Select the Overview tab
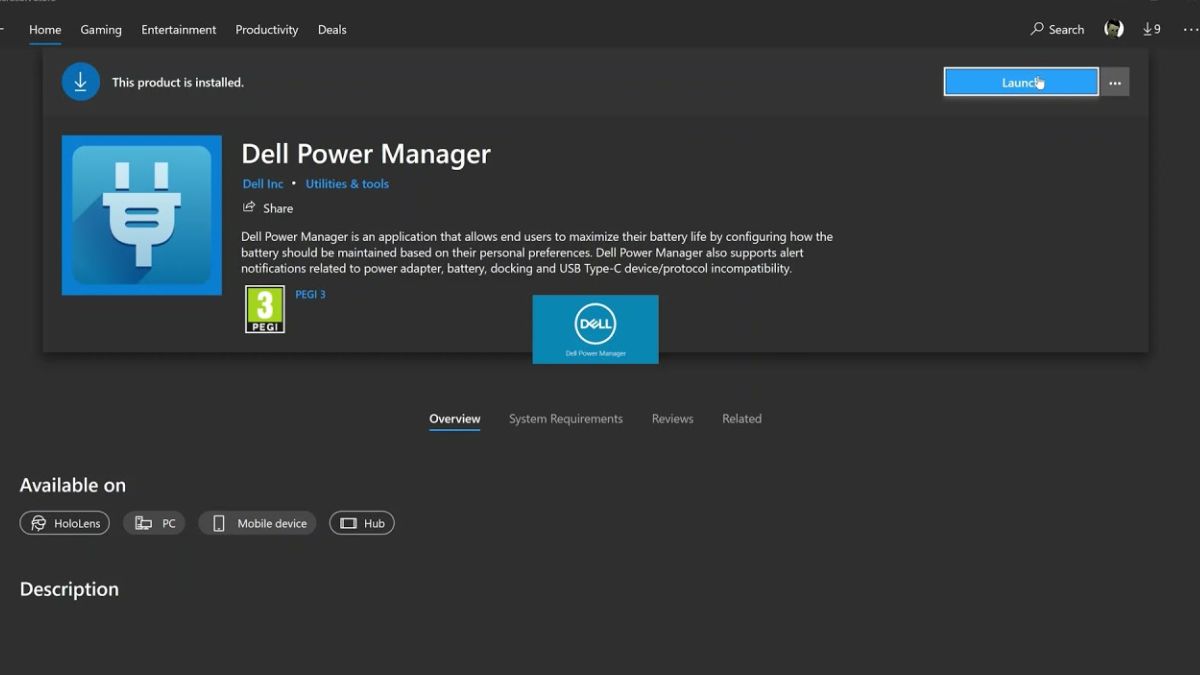1200x675 pixels. click(455, 419)
